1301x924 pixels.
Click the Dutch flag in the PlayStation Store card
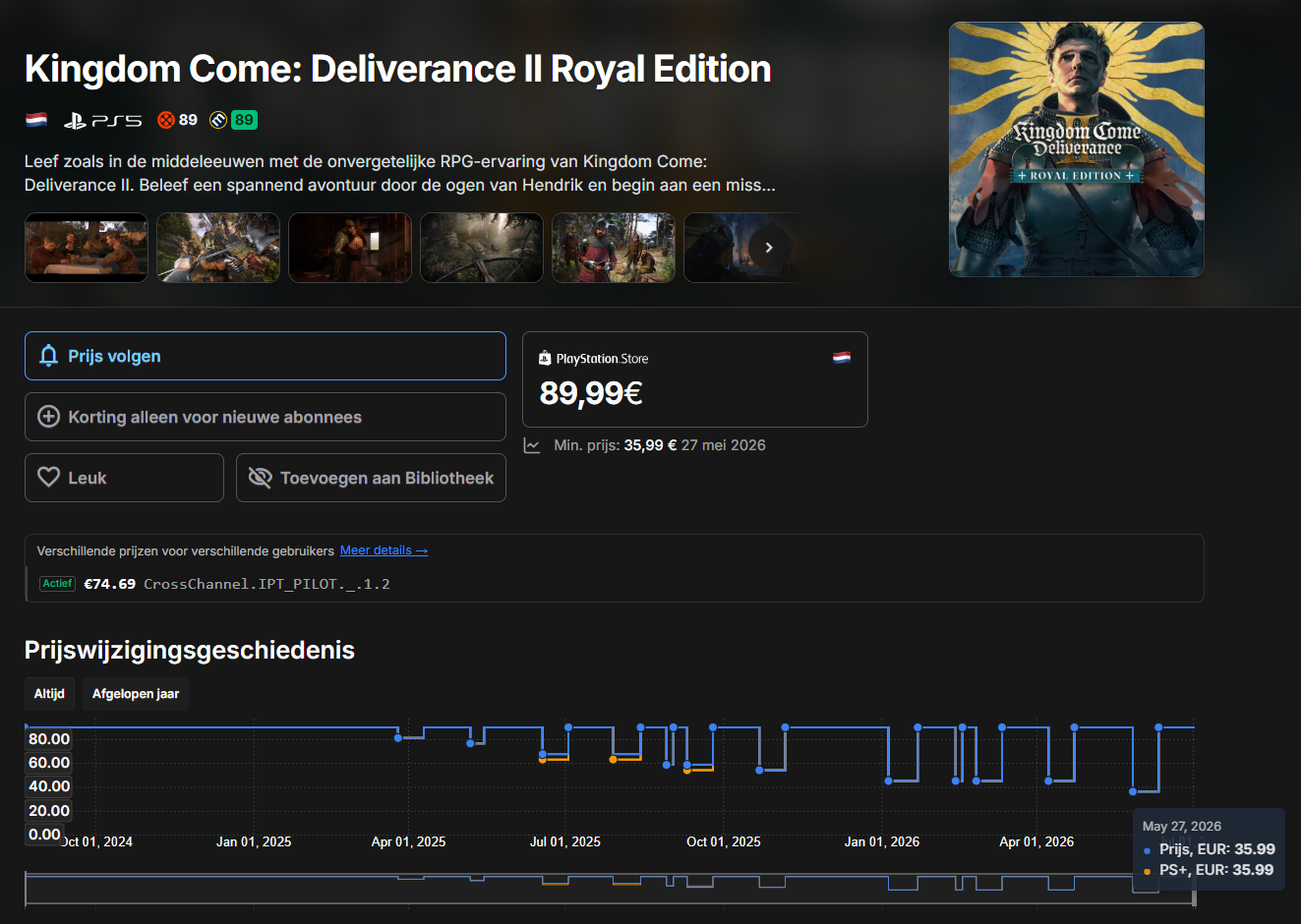pyautogui.click(x=842, y=358)
